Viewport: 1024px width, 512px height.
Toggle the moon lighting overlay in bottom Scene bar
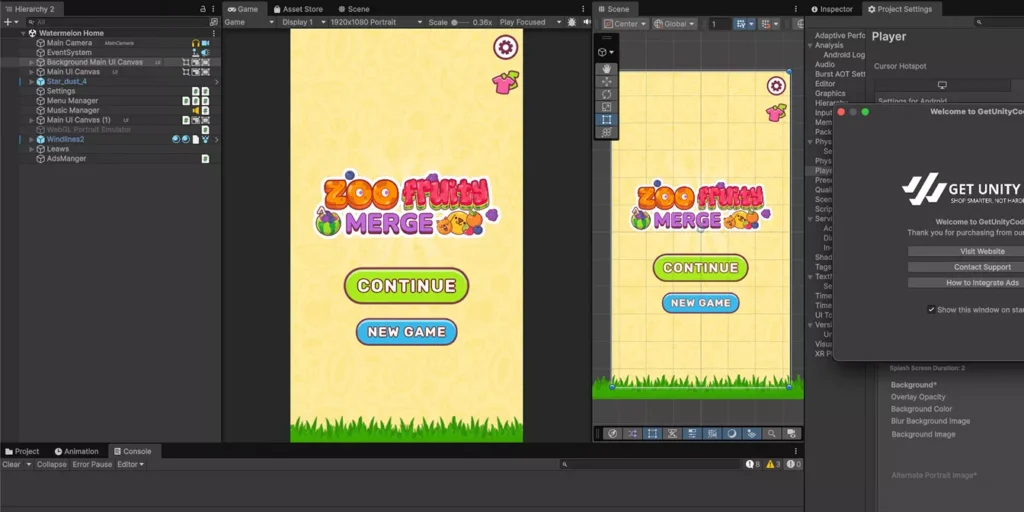[731, 433]
